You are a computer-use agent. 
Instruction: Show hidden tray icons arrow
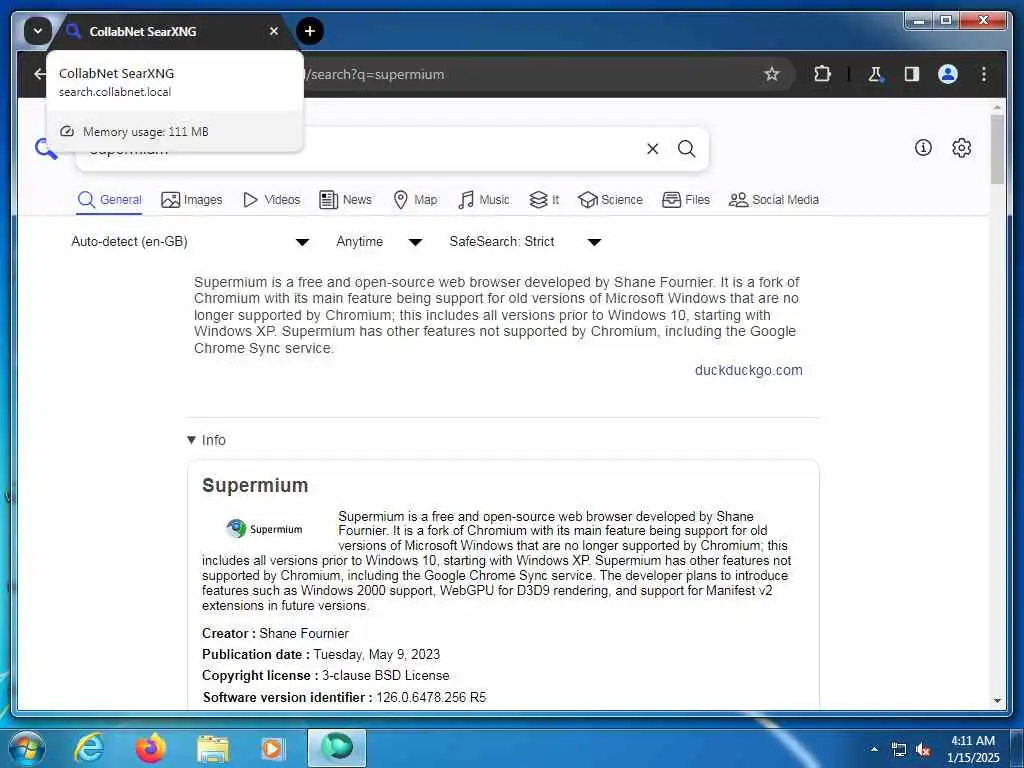coord(874,749)
